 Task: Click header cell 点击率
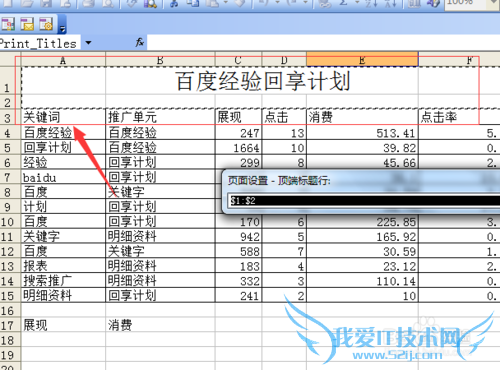click(459, 117)
